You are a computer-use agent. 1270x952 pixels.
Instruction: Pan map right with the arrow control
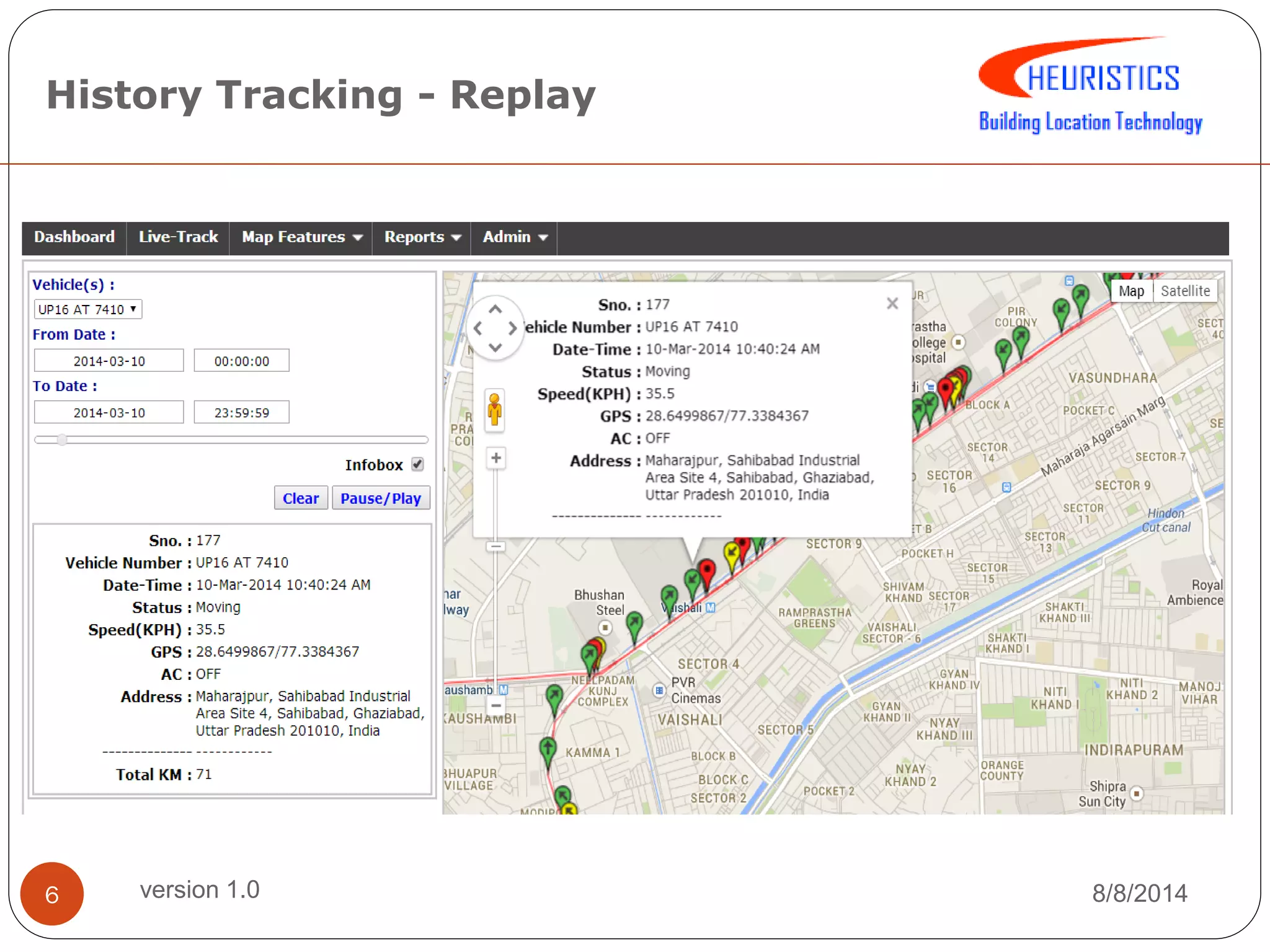(512, 328)
